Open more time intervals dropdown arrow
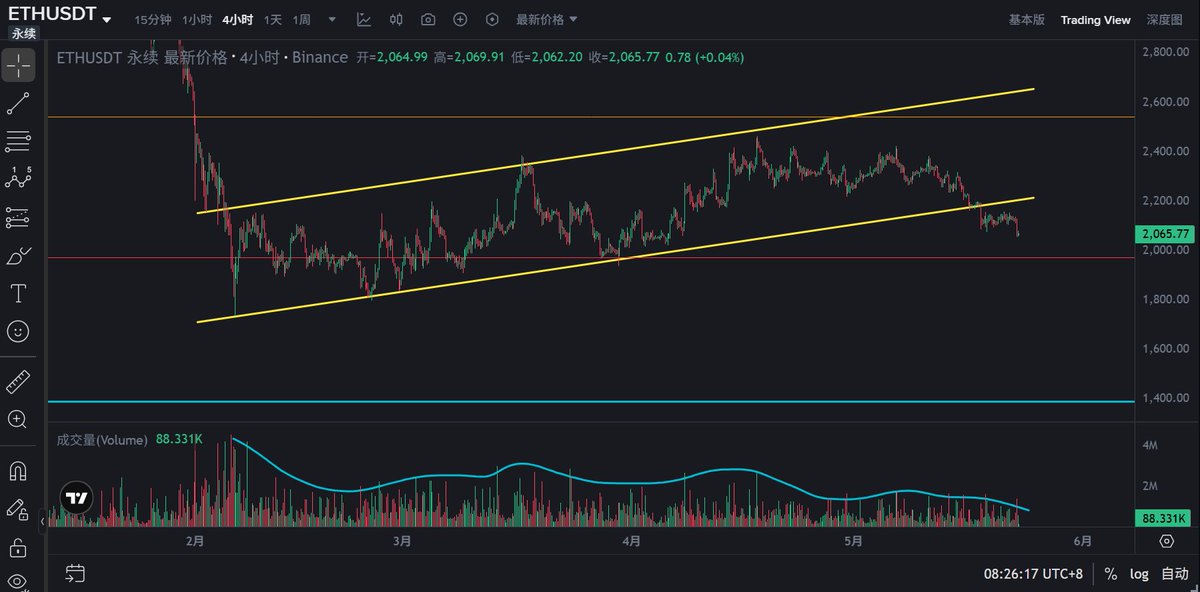Viewport: 1200px width, 592px height. click(332, 20)
